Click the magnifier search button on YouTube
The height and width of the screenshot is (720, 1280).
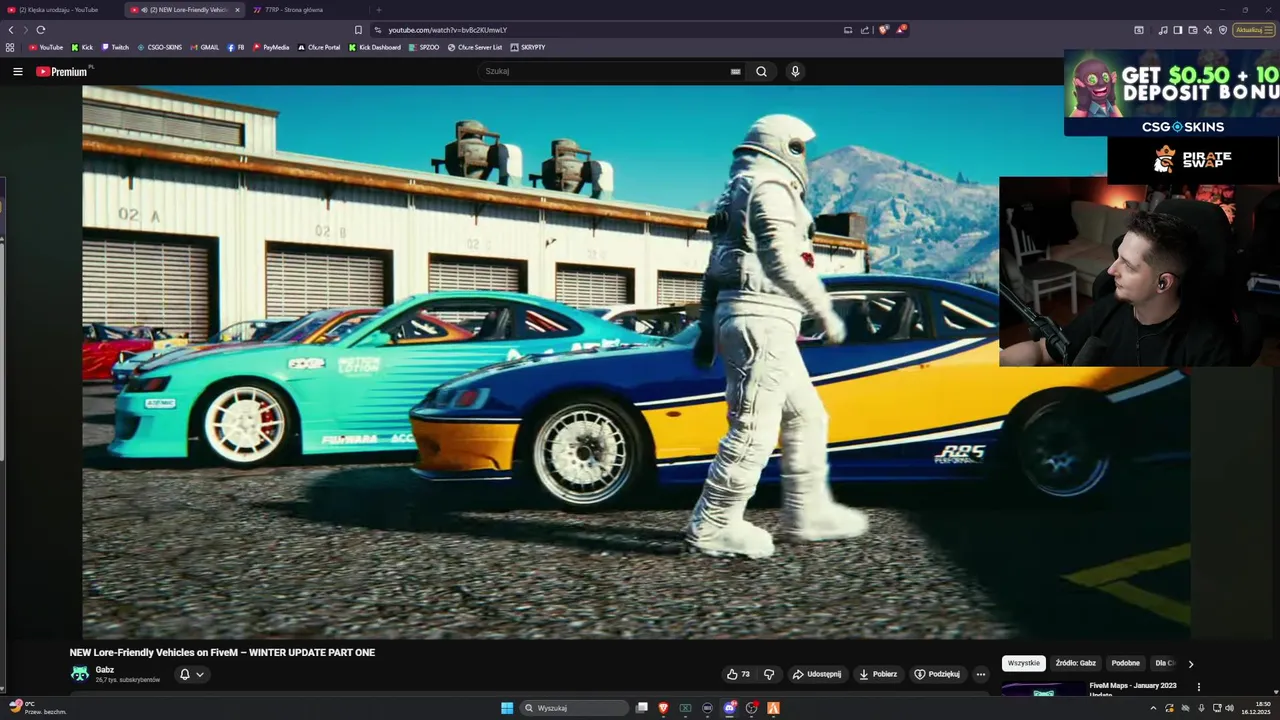[x=761, y=71]
